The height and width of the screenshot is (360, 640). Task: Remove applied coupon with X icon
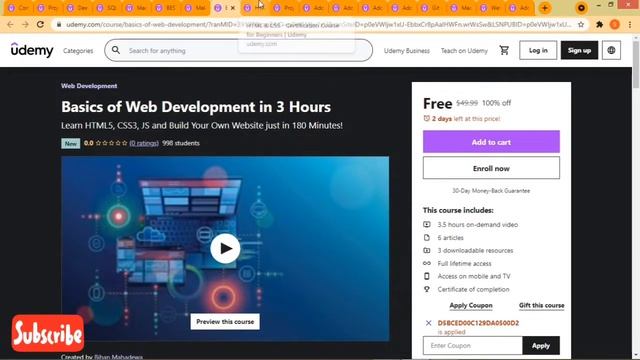428,323
